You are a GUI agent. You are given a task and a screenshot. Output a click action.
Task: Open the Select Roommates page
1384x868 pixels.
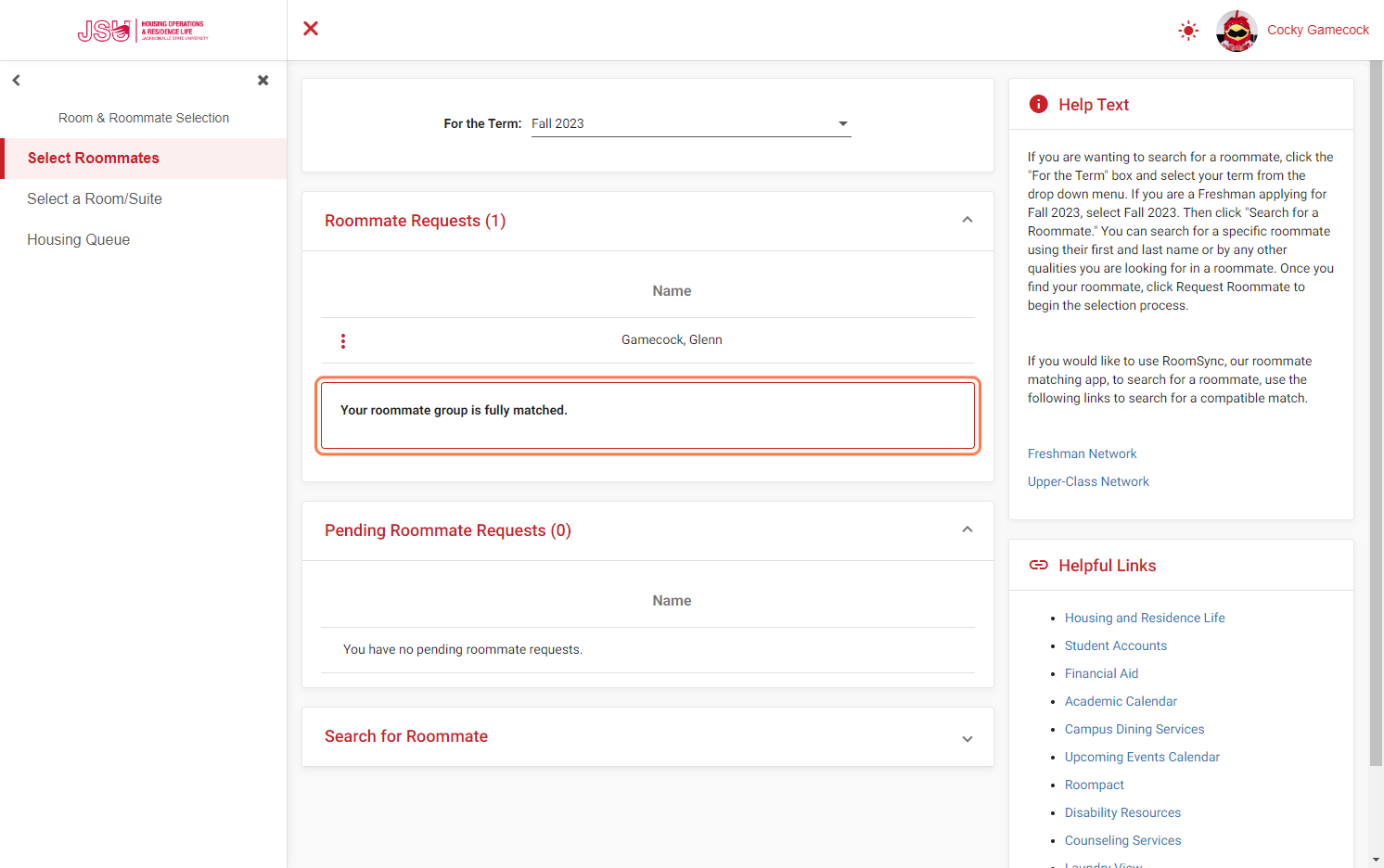144,159
